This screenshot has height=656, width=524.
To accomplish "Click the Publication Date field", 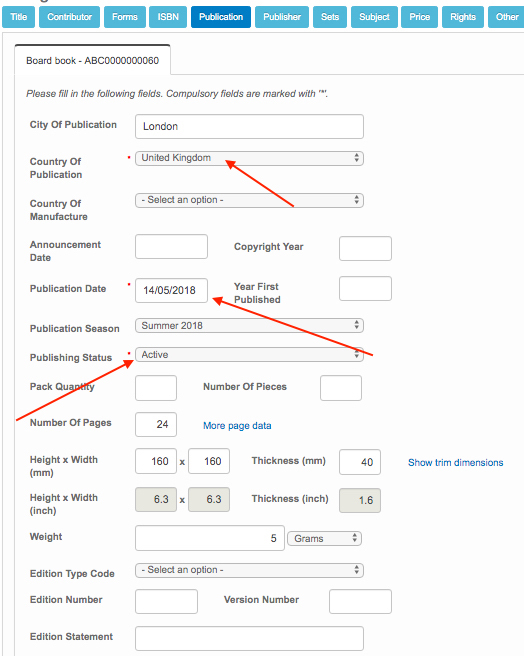I will click(x=171, y=290).
